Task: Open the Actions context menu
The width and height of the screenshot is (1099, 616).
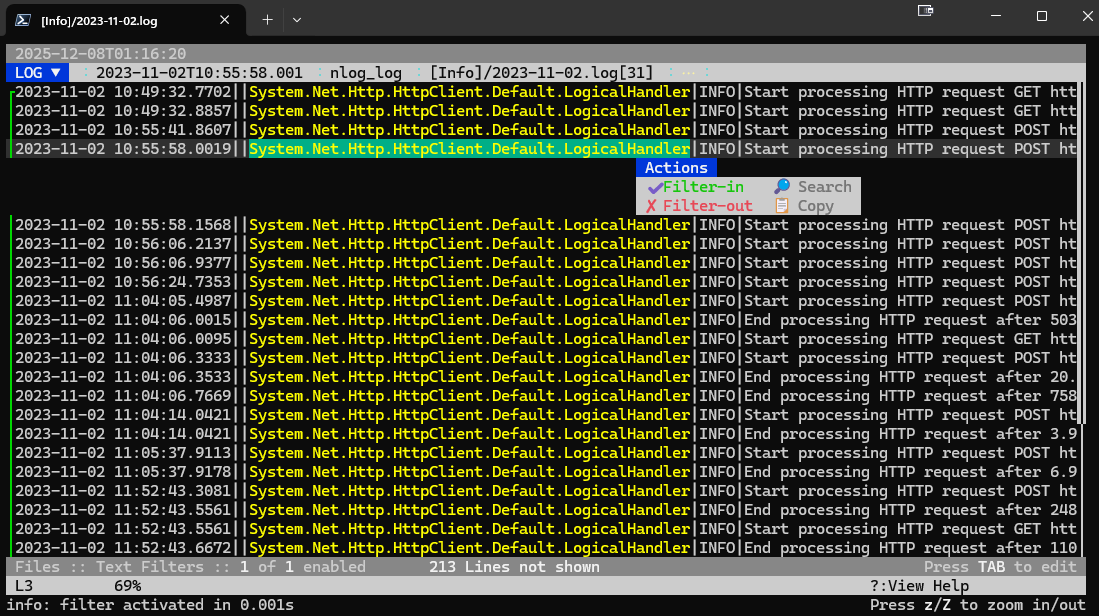Action: (x=676, y=167)
